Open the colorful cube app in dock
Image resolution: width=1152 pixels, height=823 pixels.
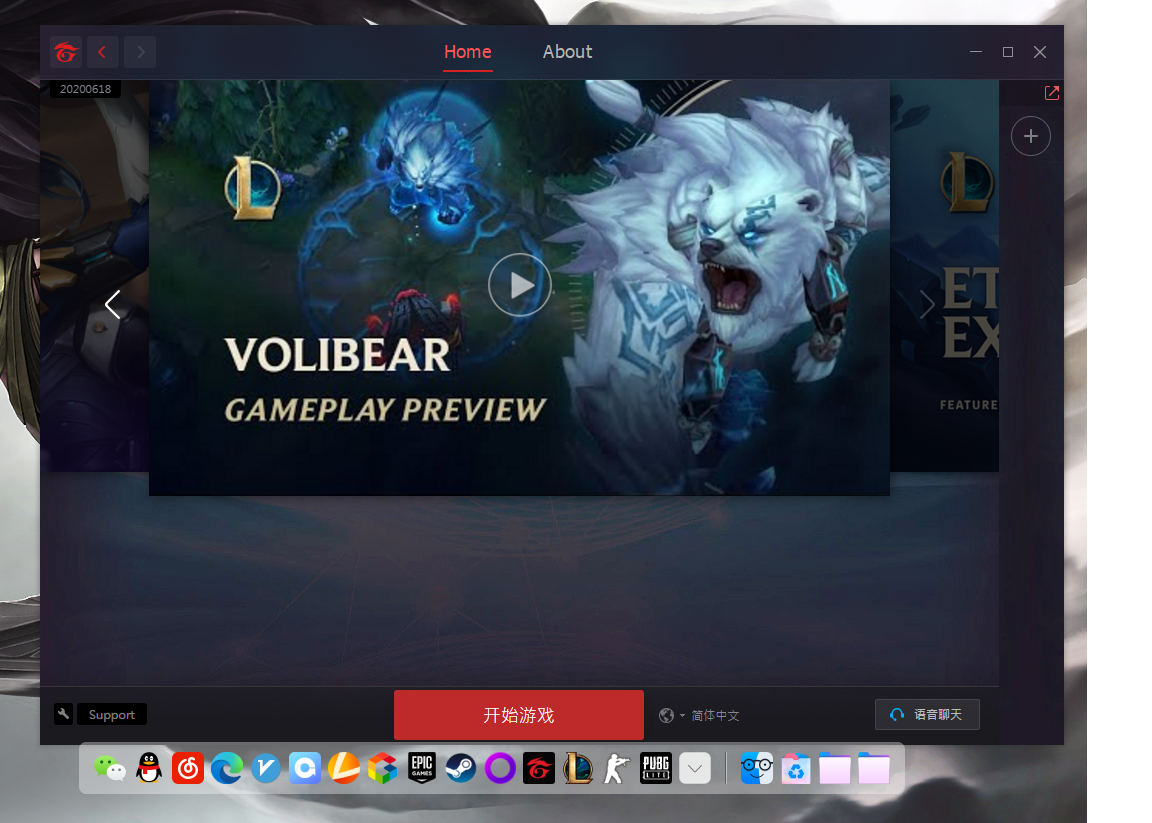383,769
